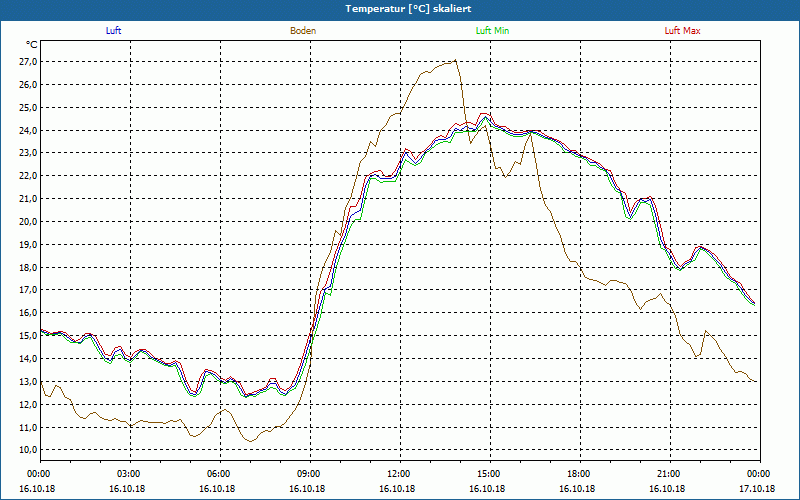Click the 21:00 time axis label

(670, 474)
